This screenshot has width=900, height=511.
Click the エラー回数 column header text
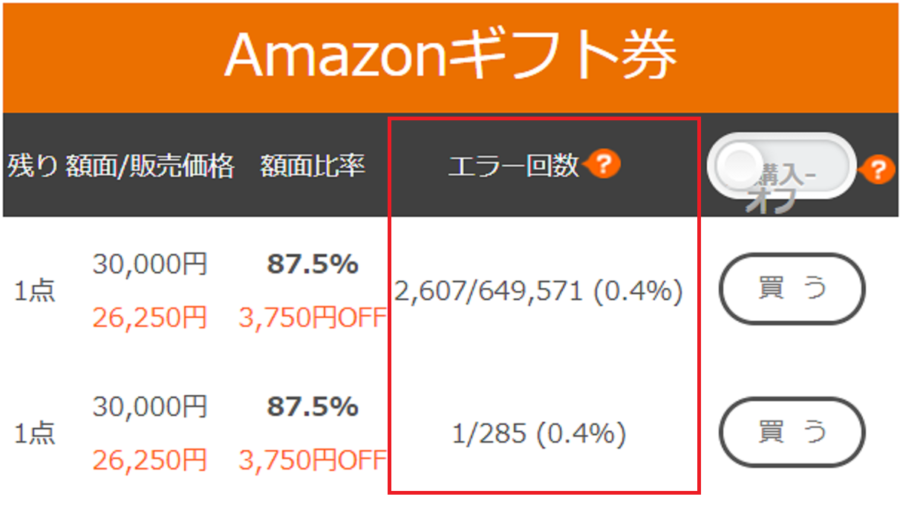(x=514, y=166)
